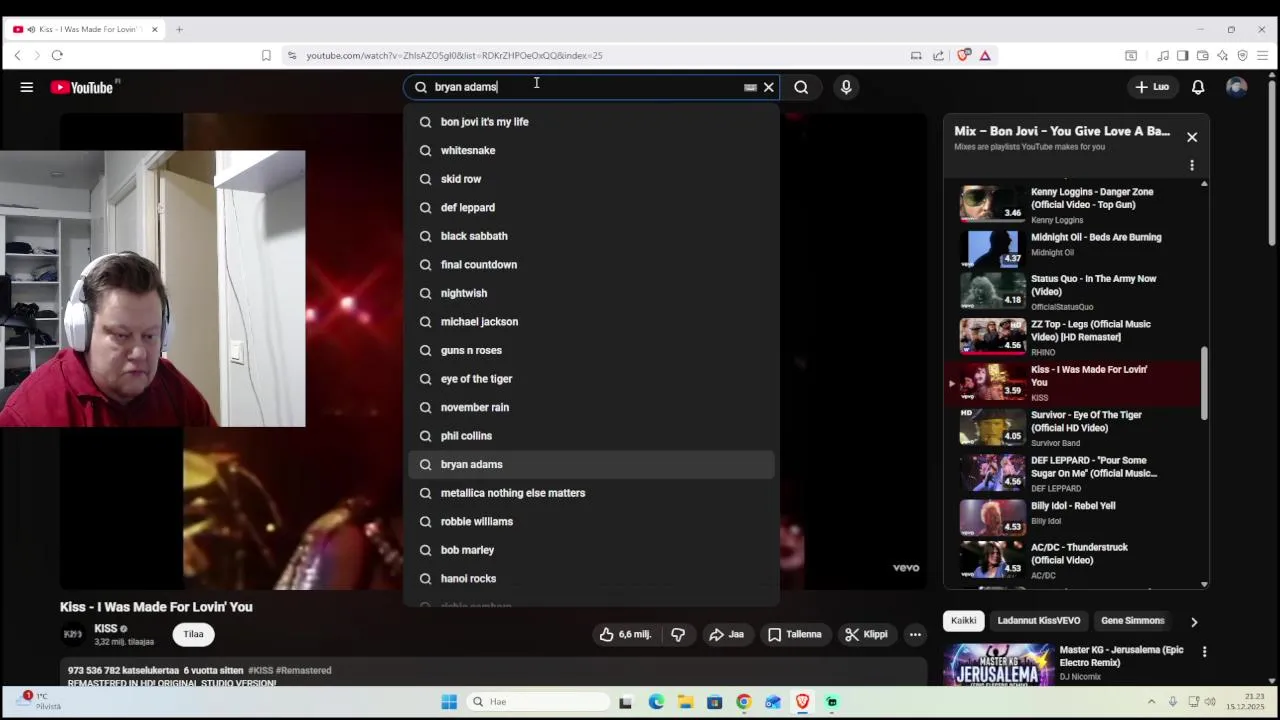Dislike the video with thumbs down
The width and height of the screenshot is (1280, 720).
coord(678,634)
